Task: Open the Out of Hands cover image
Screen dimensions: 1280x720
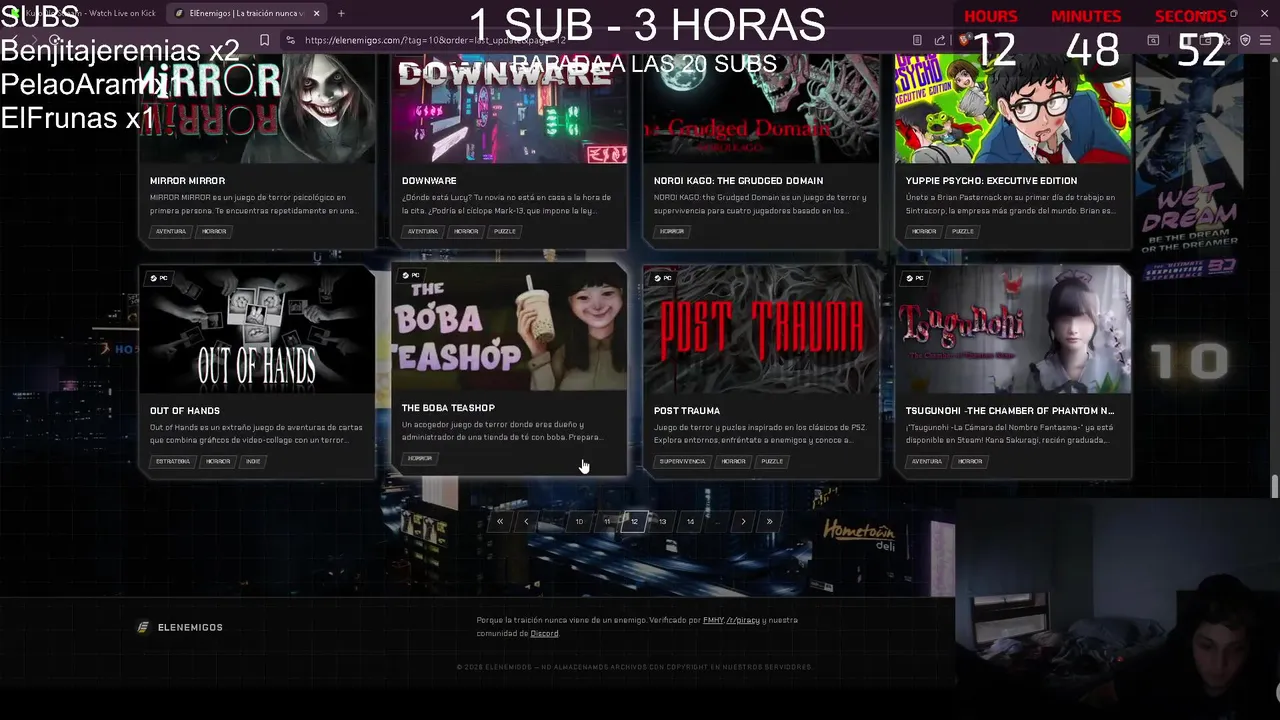Action: (x=257, y=329)
